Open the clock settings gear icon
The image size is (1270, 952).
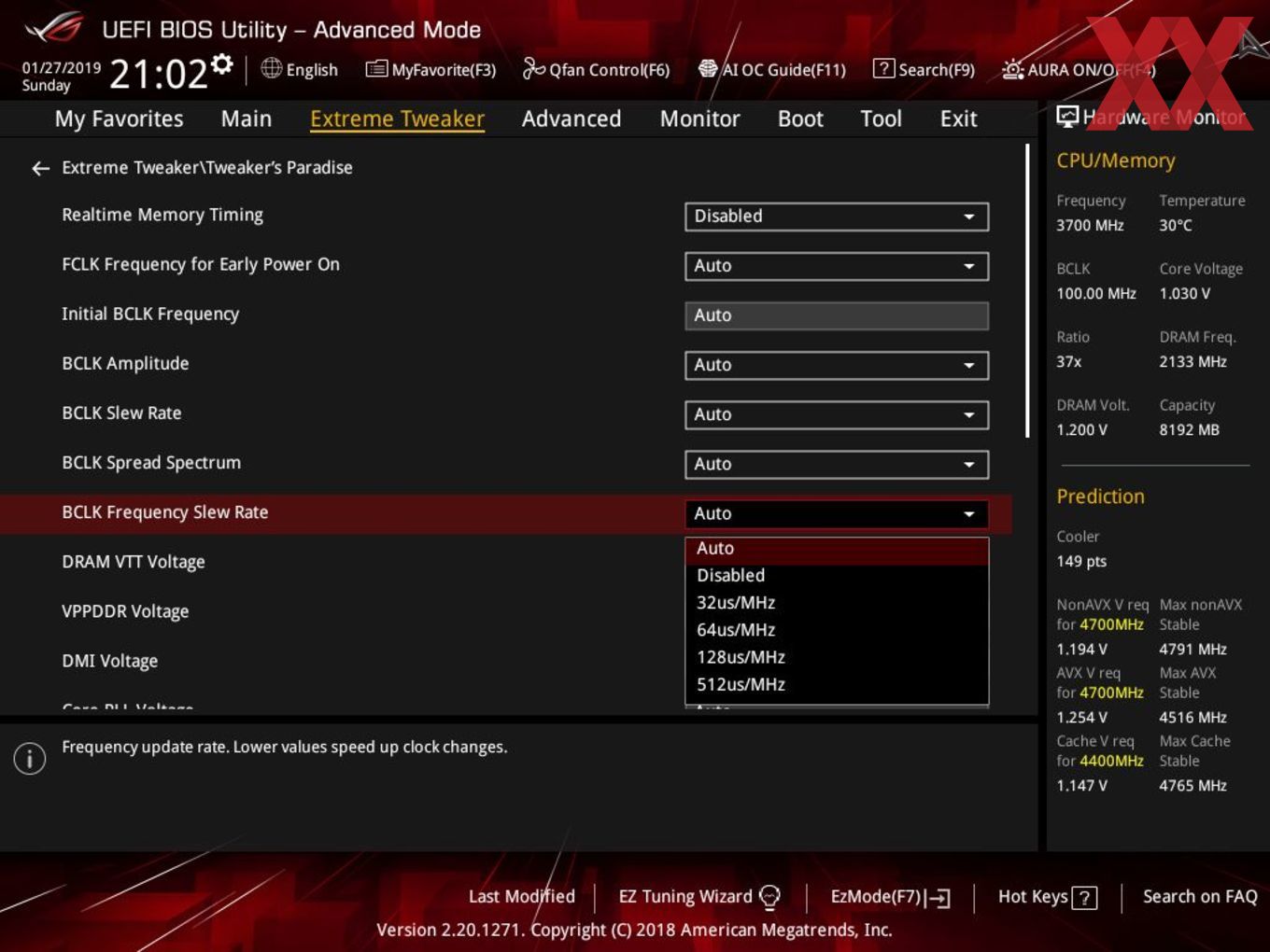222,63
